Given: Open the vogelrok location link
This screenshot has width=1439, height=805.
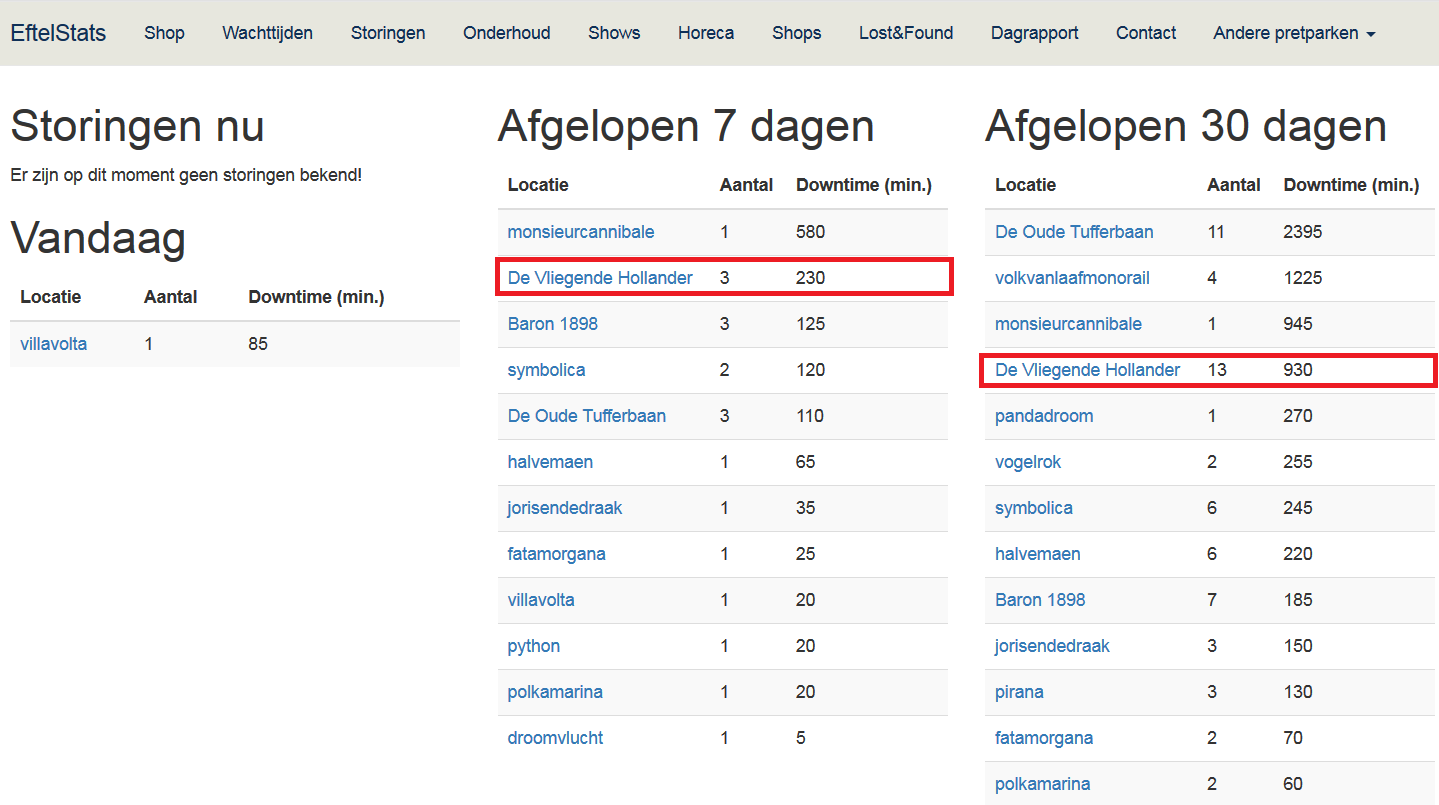Looking at the screenshot, I should tap(1028, 462).
